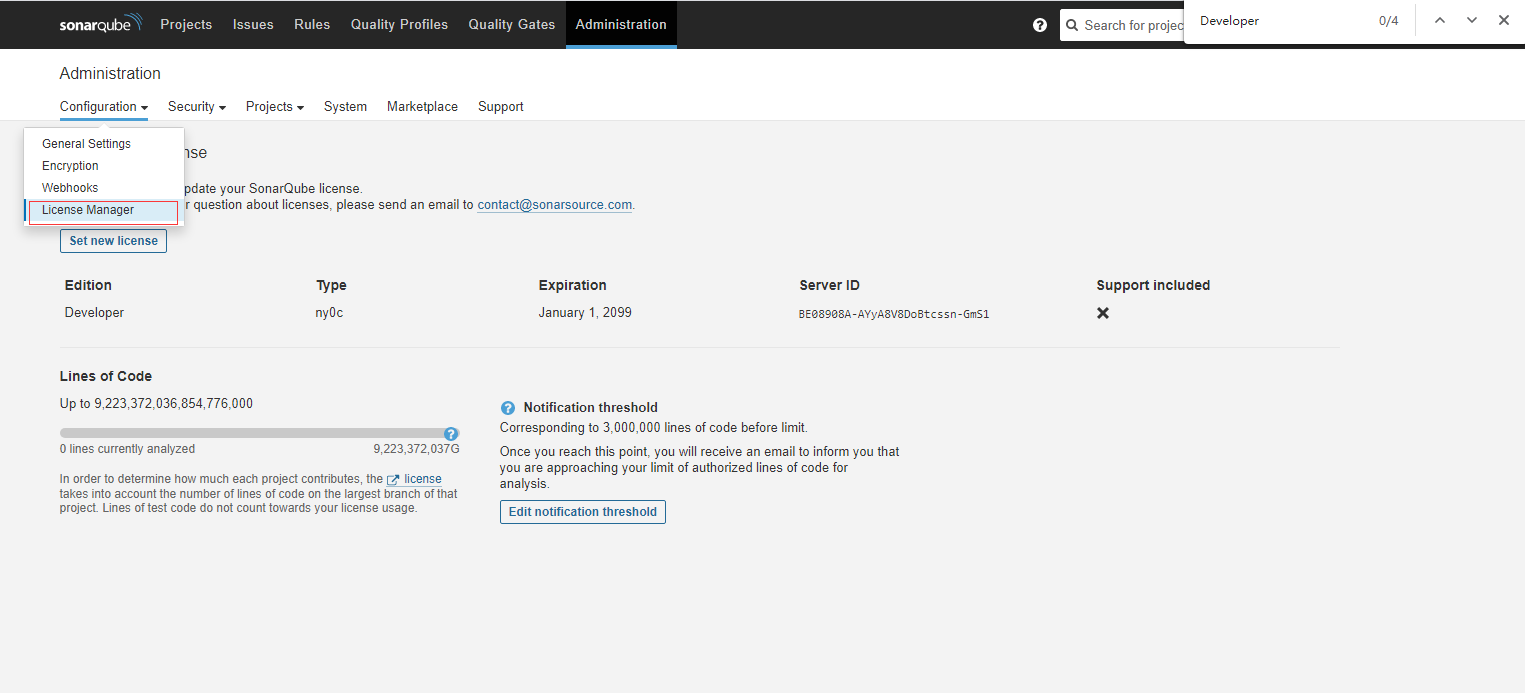Click the SonarQube logo
The height and width of the screenshot is (693, 1525).
pos(100,24)
